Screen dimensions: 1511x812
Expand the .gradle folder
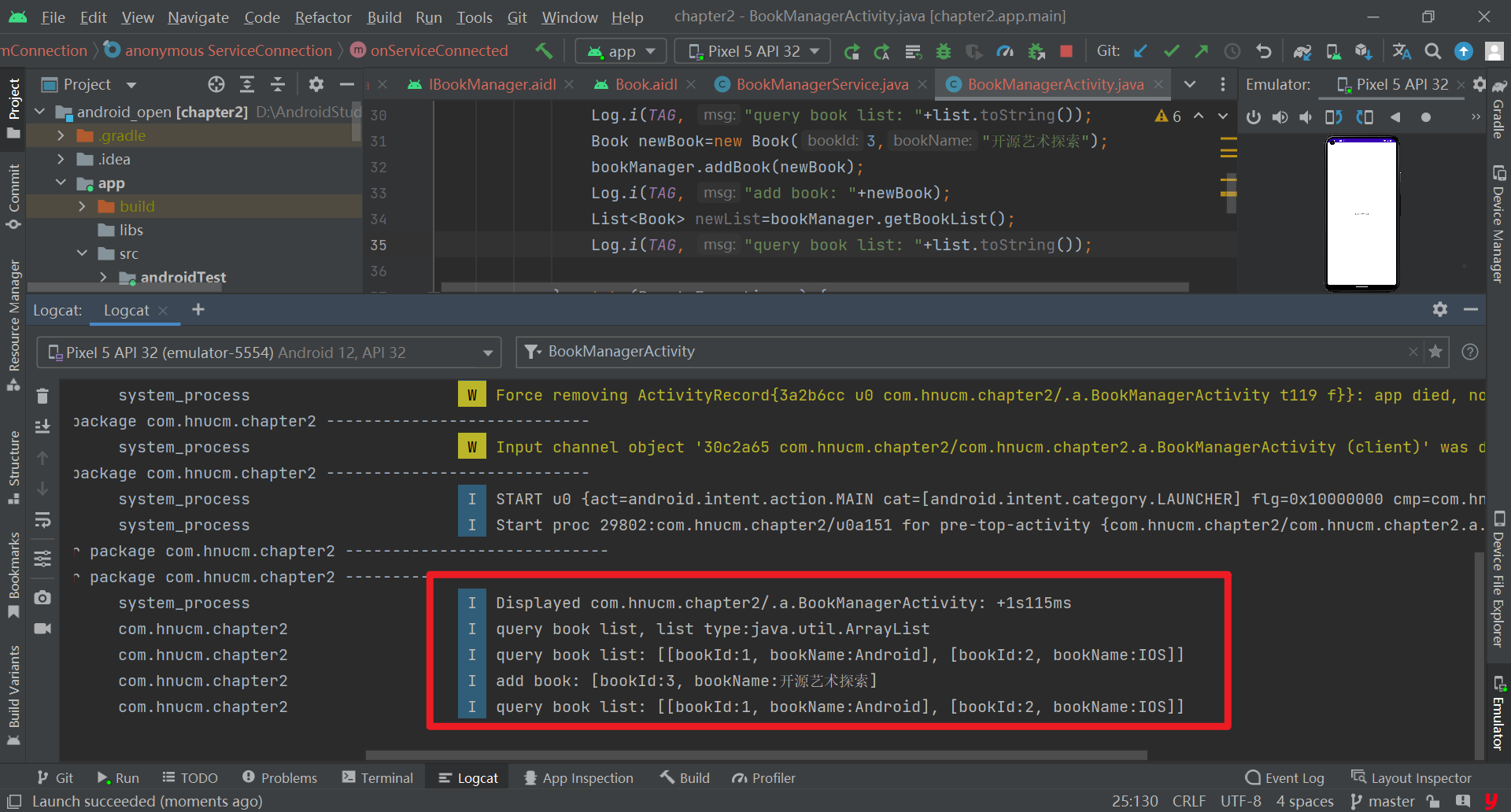61,136
